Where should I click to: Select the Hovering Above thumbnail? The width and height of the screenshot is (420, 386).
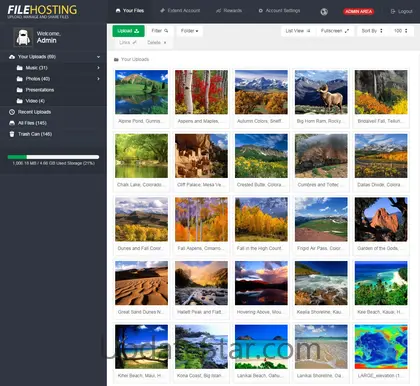coord(261,283)
